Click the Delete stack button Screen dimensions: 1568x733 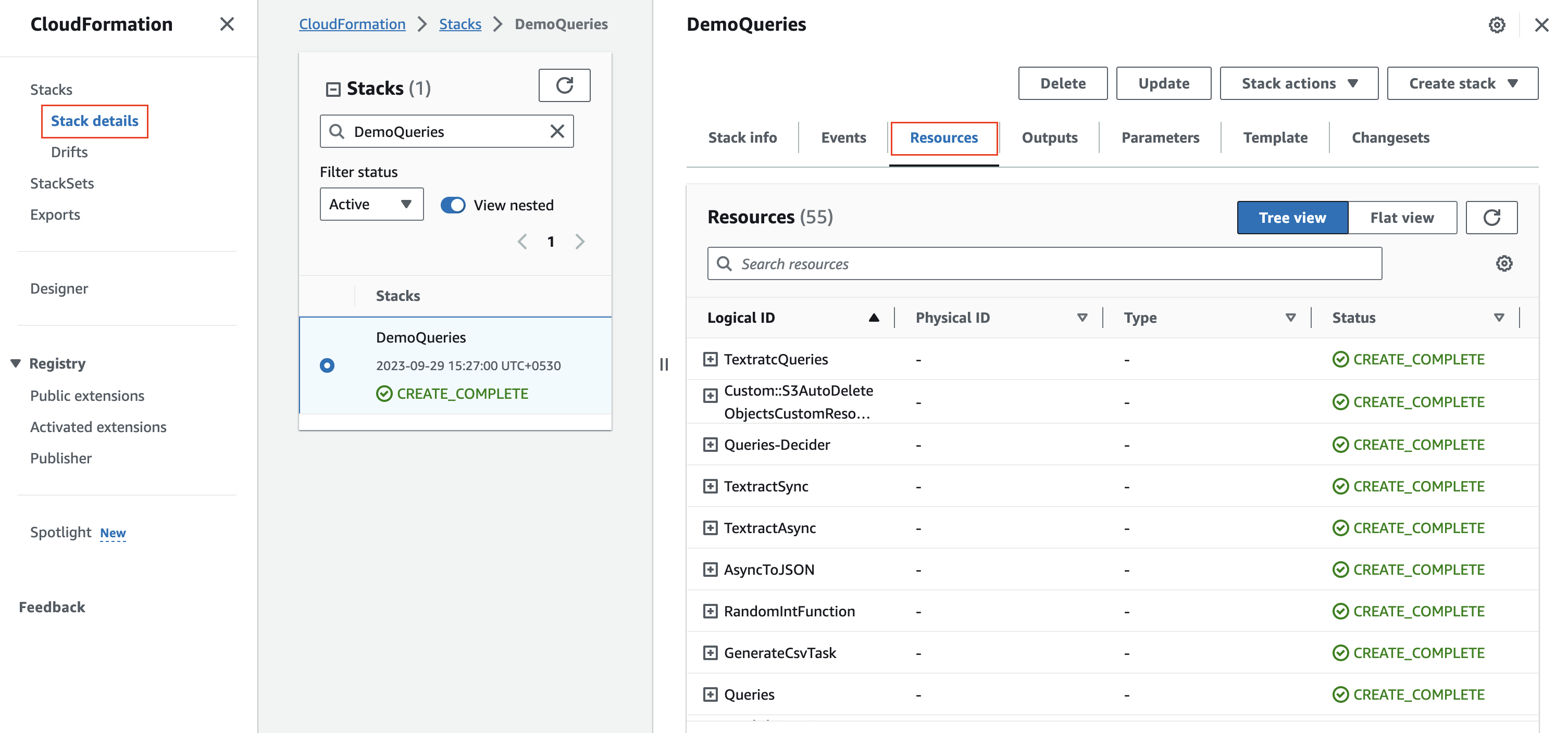pyautogui.click(x=1062, y=83)
